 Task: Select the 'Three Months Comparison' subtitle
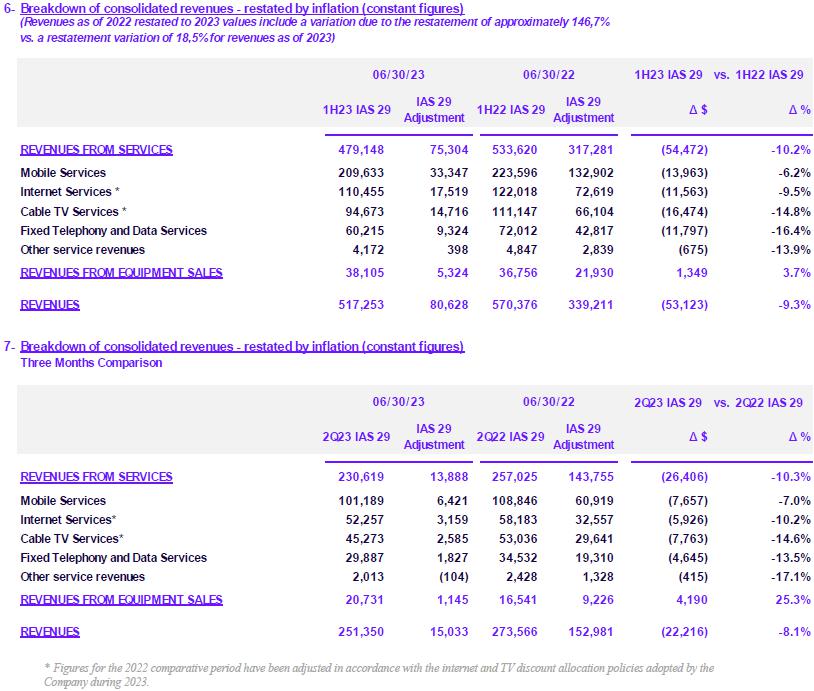[91, 363]
